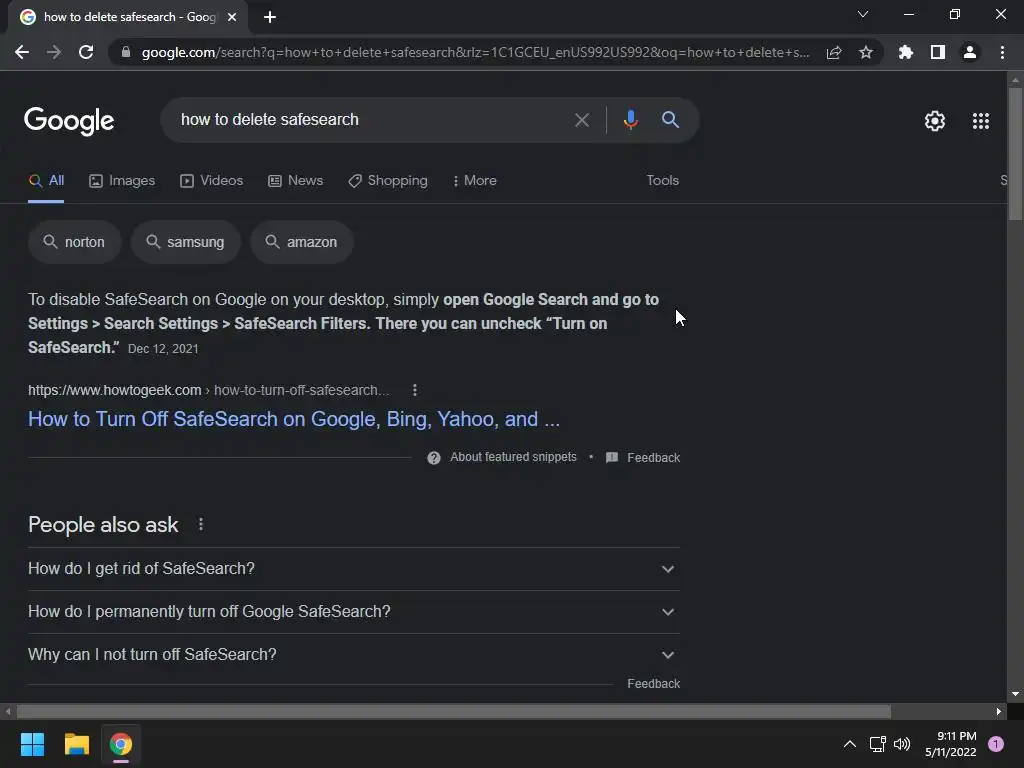
Task: Close the 'how to delete safesearch' tab
Action: click(x=232, y=17)
